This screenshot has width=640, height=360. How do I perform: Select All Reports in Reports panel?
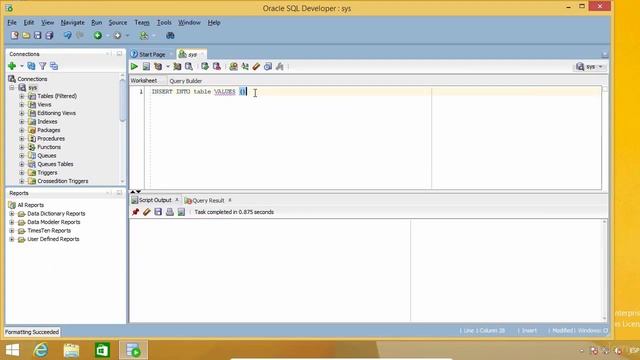coord(31,205)
